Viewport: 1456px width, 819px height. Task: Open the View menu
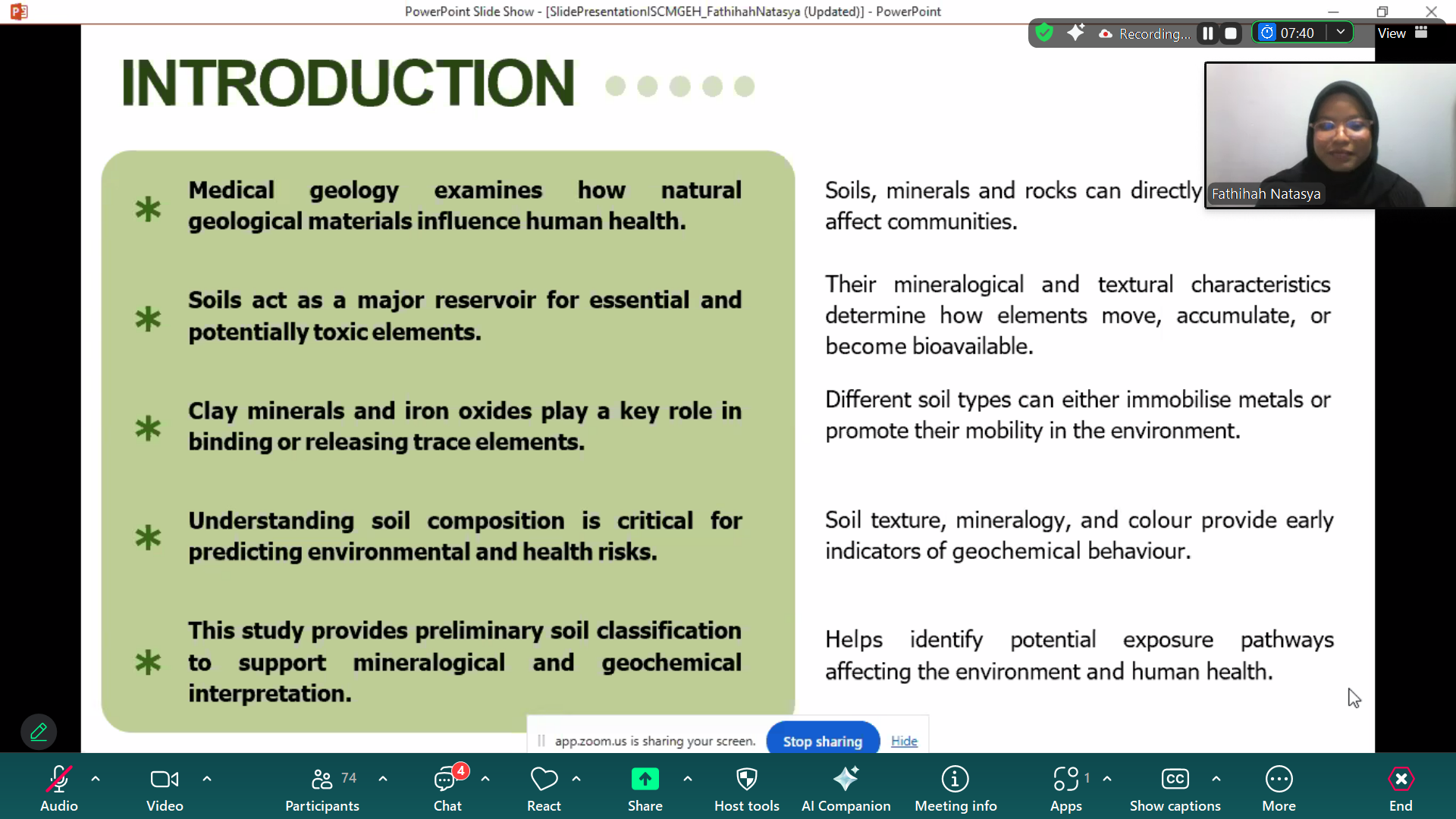1391,33
